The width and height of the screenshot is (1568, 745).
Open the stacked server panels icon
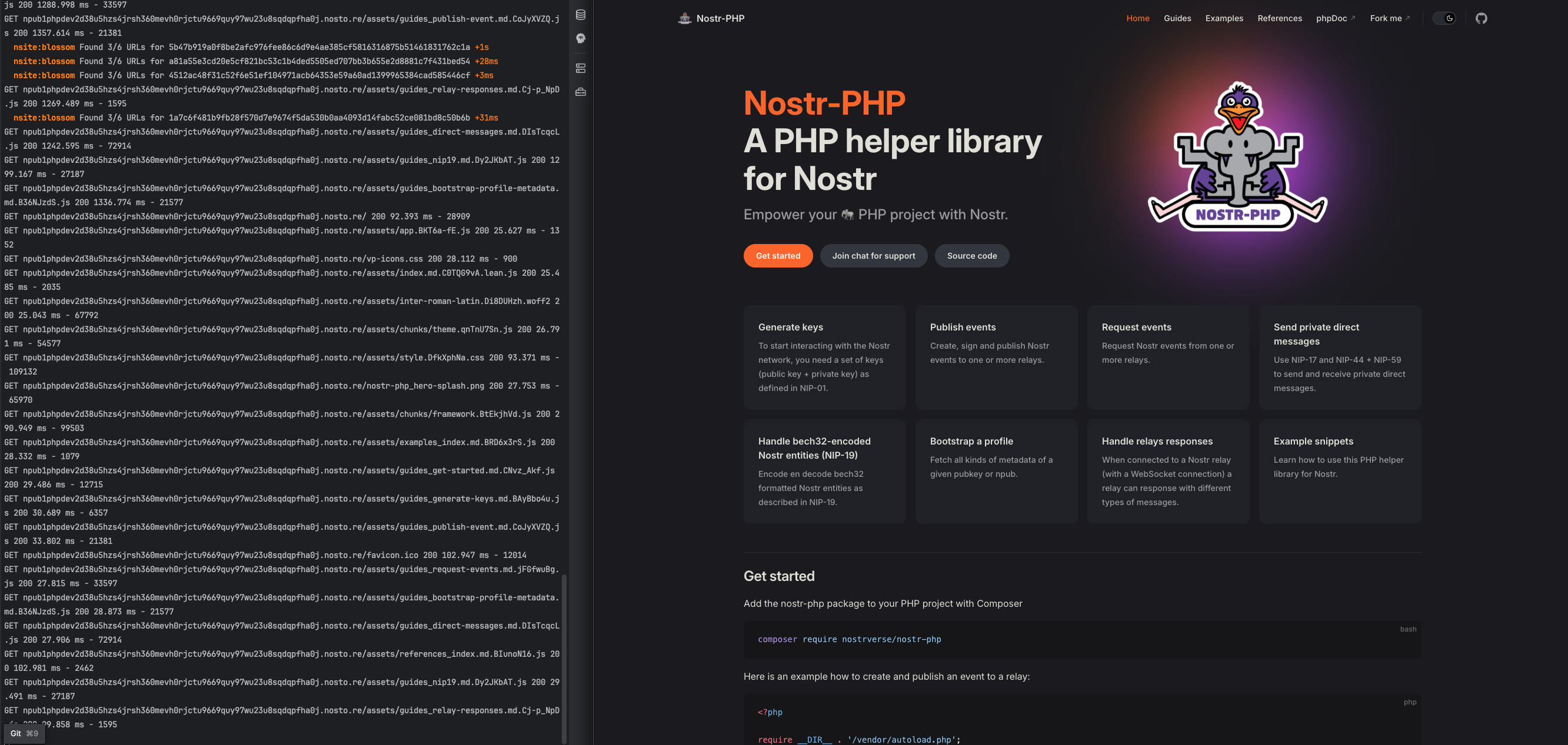[x=581, y=68]
